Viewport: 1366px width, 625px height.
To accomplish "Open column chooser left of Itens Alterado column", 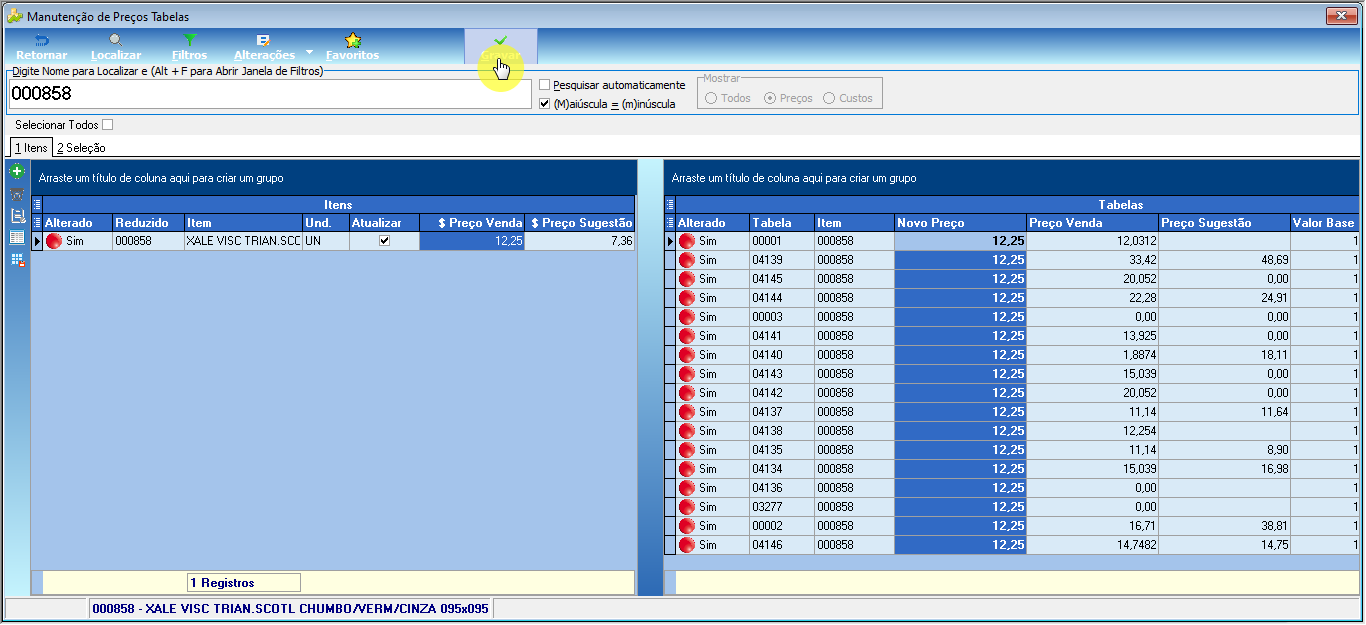I will [37, 222].
